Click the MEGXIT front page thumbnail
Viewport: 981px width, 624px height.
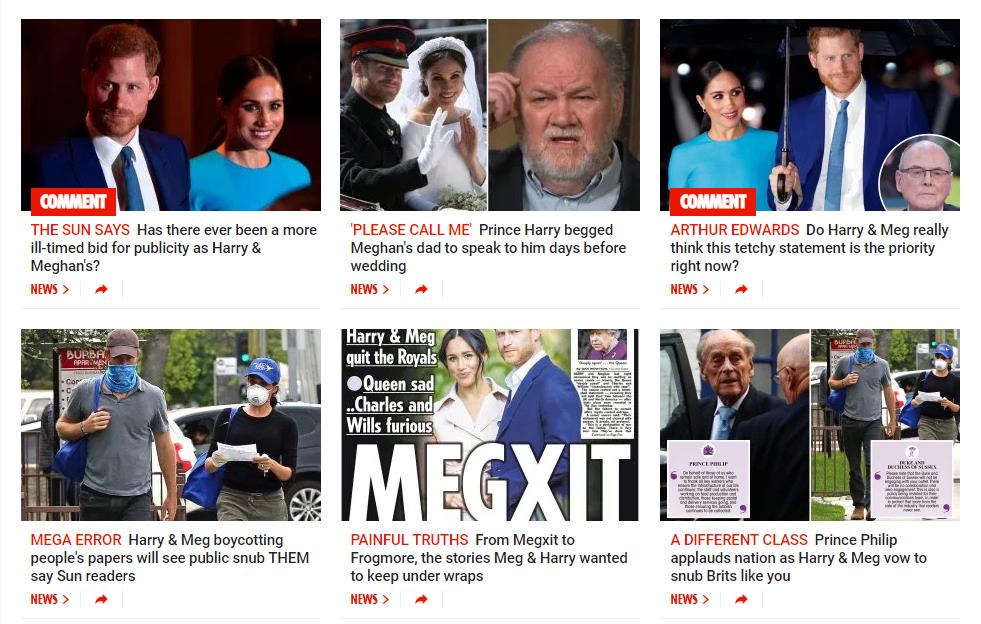click(x=490, y=425)
